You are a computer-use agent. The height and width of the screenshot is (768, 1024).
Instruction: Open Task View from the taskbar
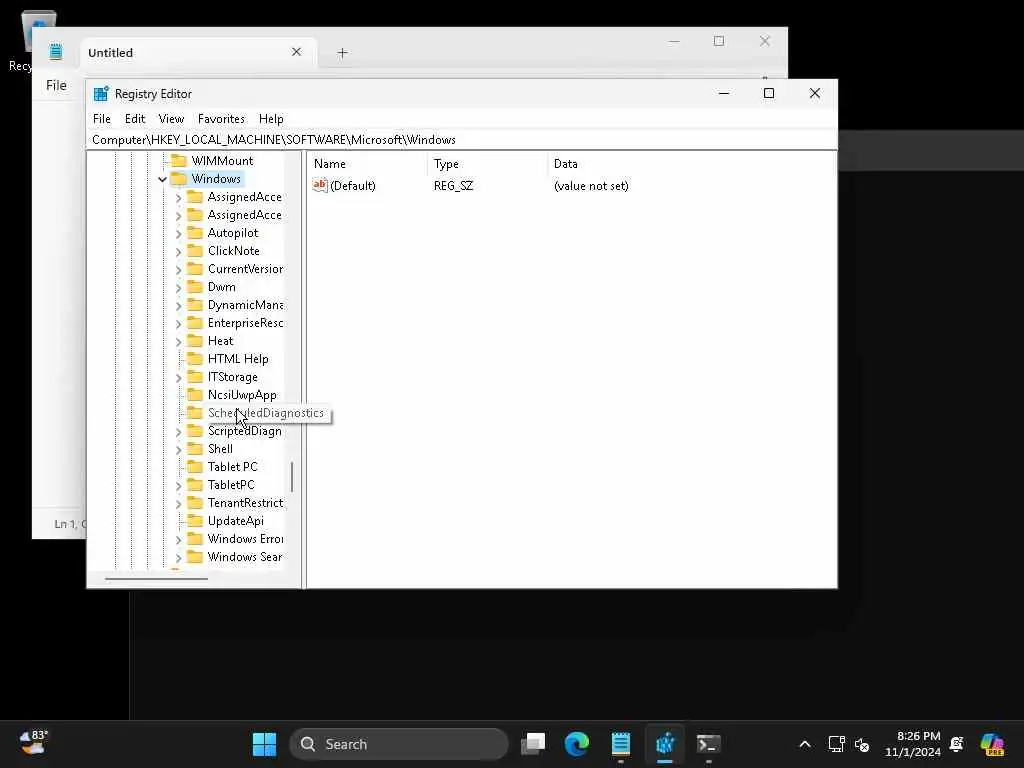pos(533,744)
